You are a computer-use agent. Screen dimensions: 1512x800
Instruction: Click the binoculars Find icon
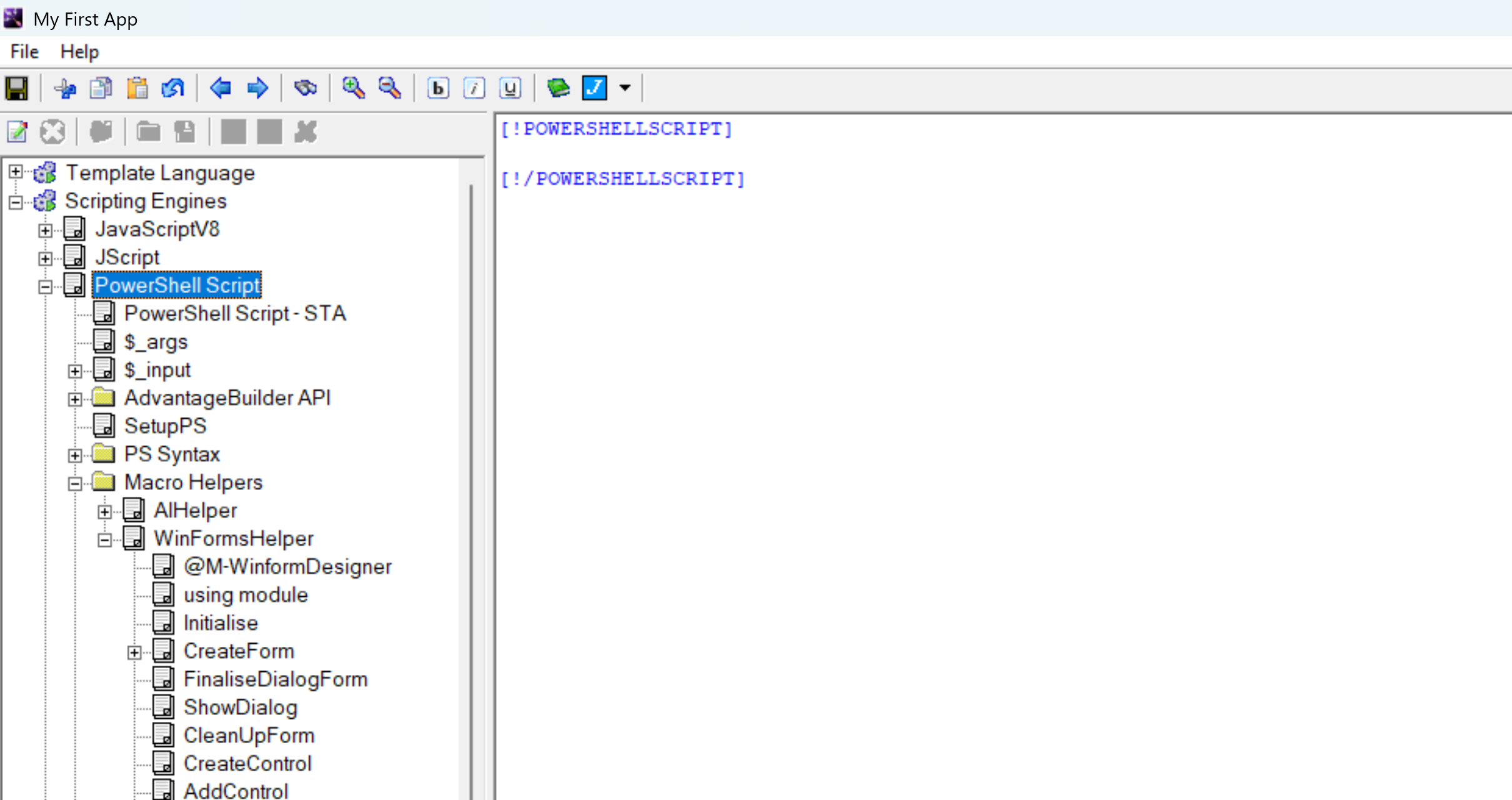(x=306, y=88)
